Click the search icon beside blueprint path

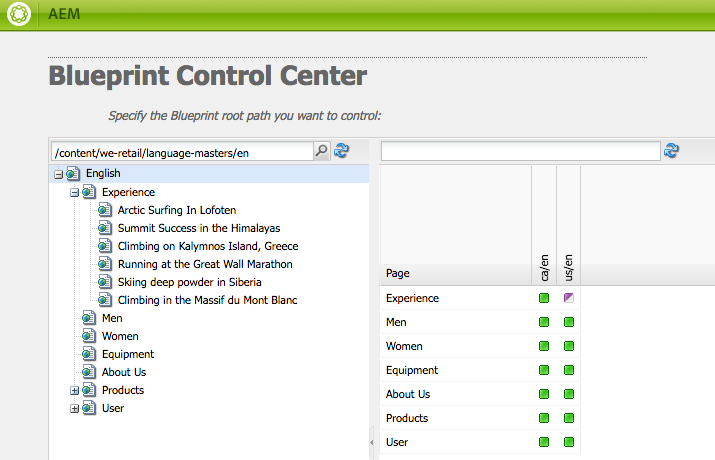click(x=321, y=151)
